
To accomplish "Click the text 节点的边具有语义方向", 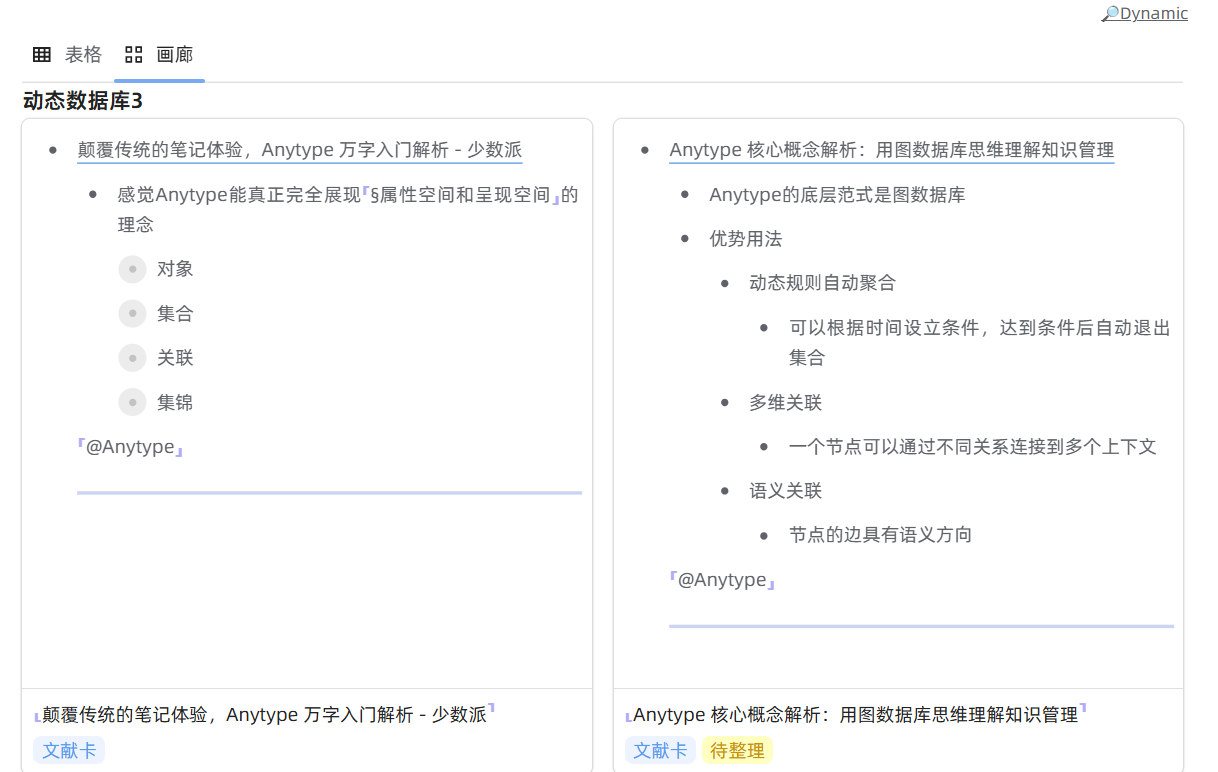I will (880, 535).
